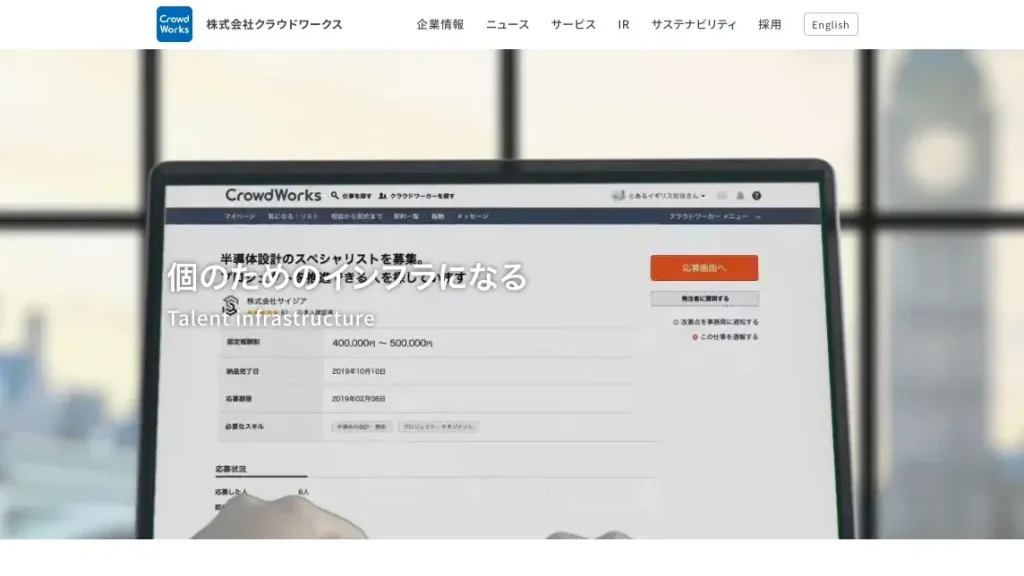
Task: Open the IR navigation item
Action: tap(623, 25)
